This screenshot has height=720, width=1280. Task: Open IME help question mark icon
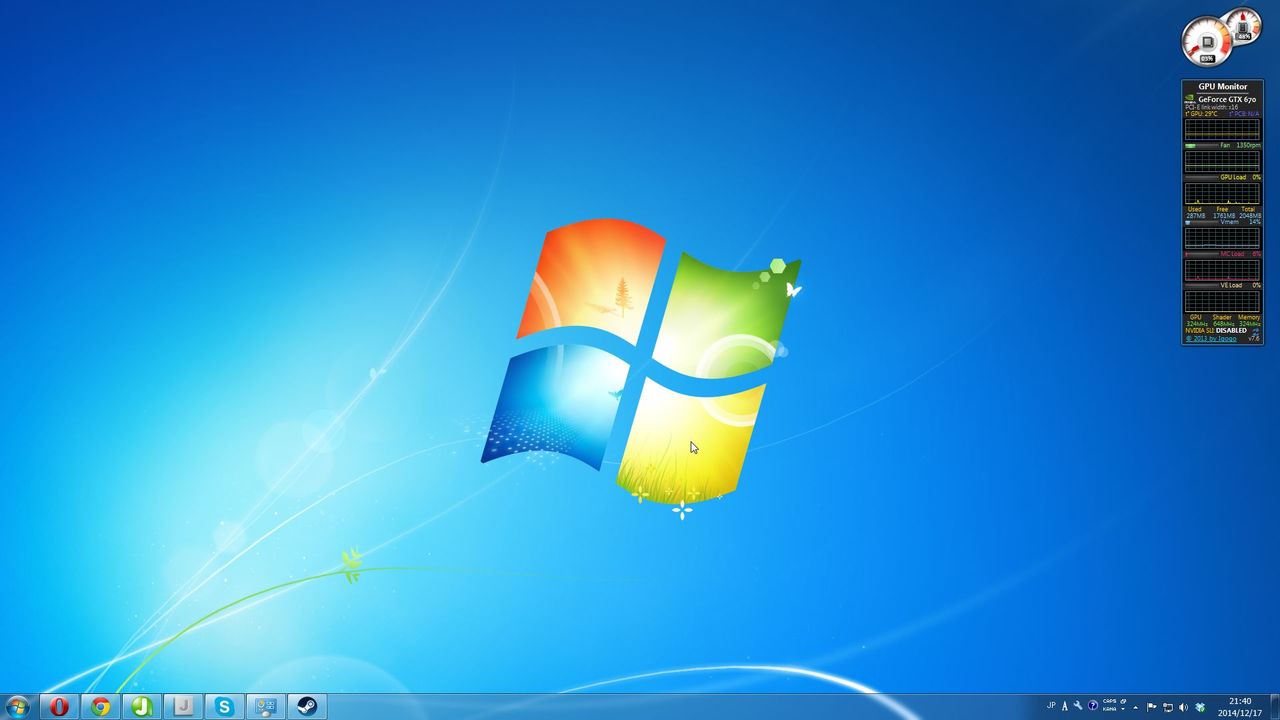tap(1092, 706)
